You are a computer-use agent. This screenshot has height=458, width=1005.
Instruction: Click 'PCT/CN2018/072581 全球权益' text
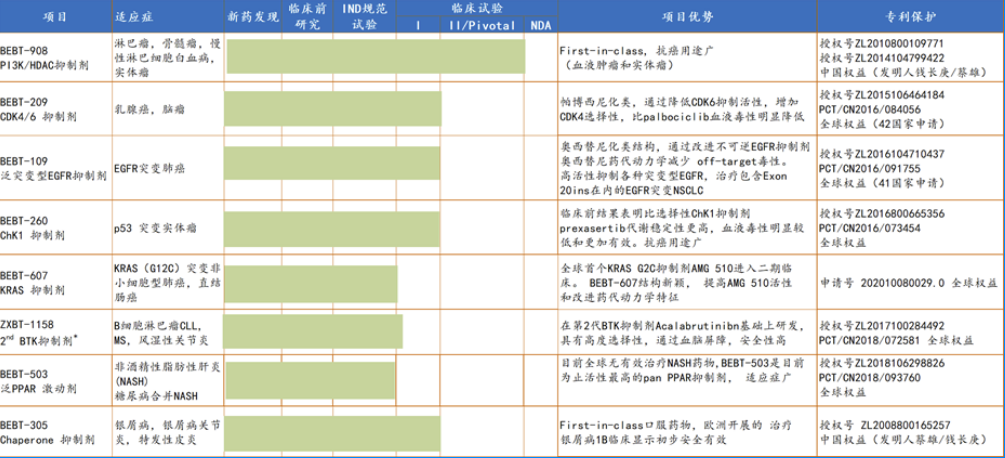pos(898,339)
